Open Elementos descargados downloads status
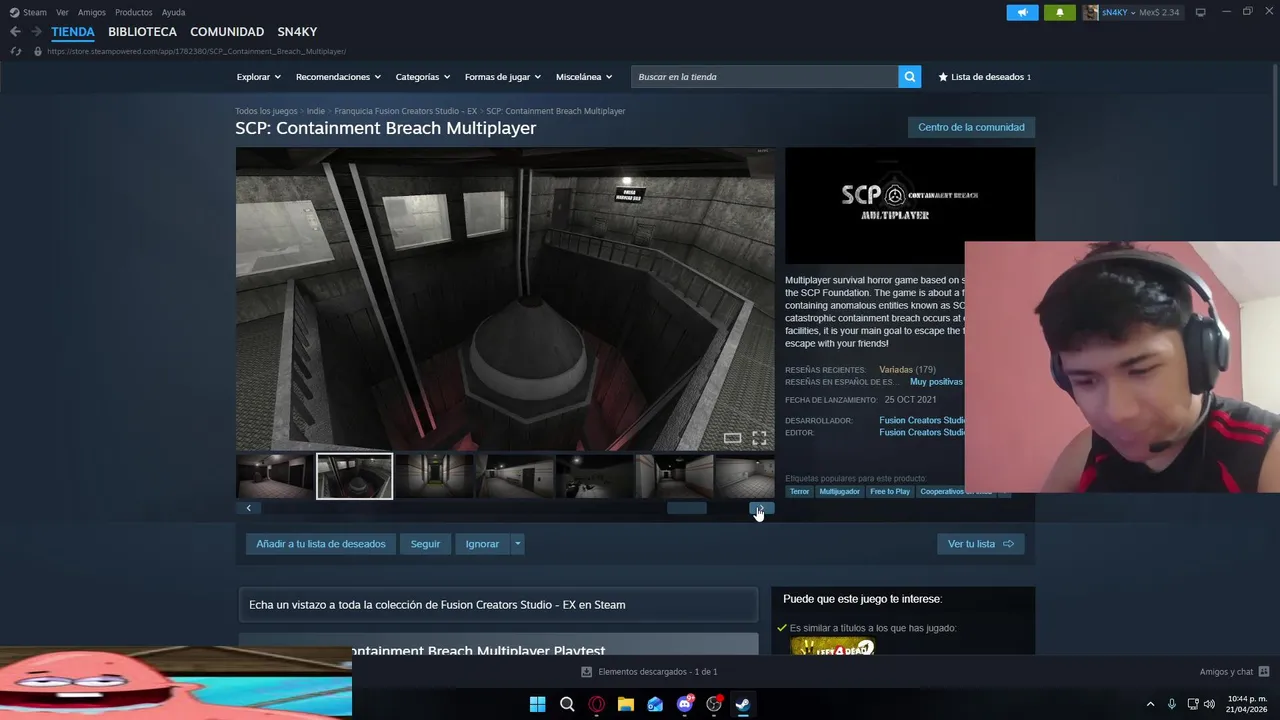Viewport: 1280px width, 720px height. click(x=649, y=672)
